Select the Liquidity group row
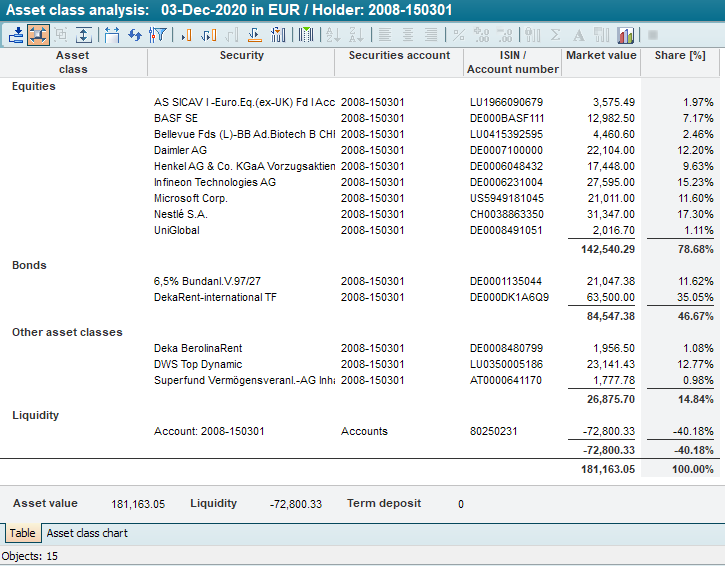The height and width of the screenshot is (566, 725). click(x=35, y=415)
